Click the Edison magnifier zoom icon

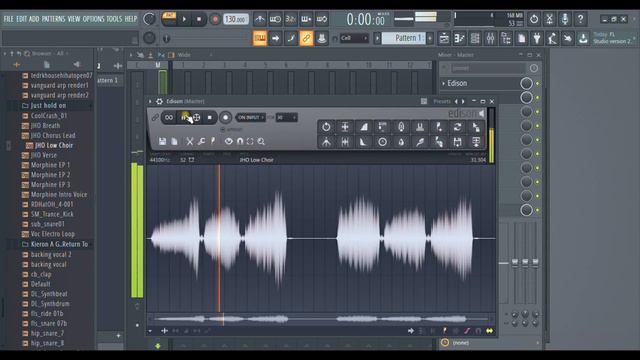261,141
